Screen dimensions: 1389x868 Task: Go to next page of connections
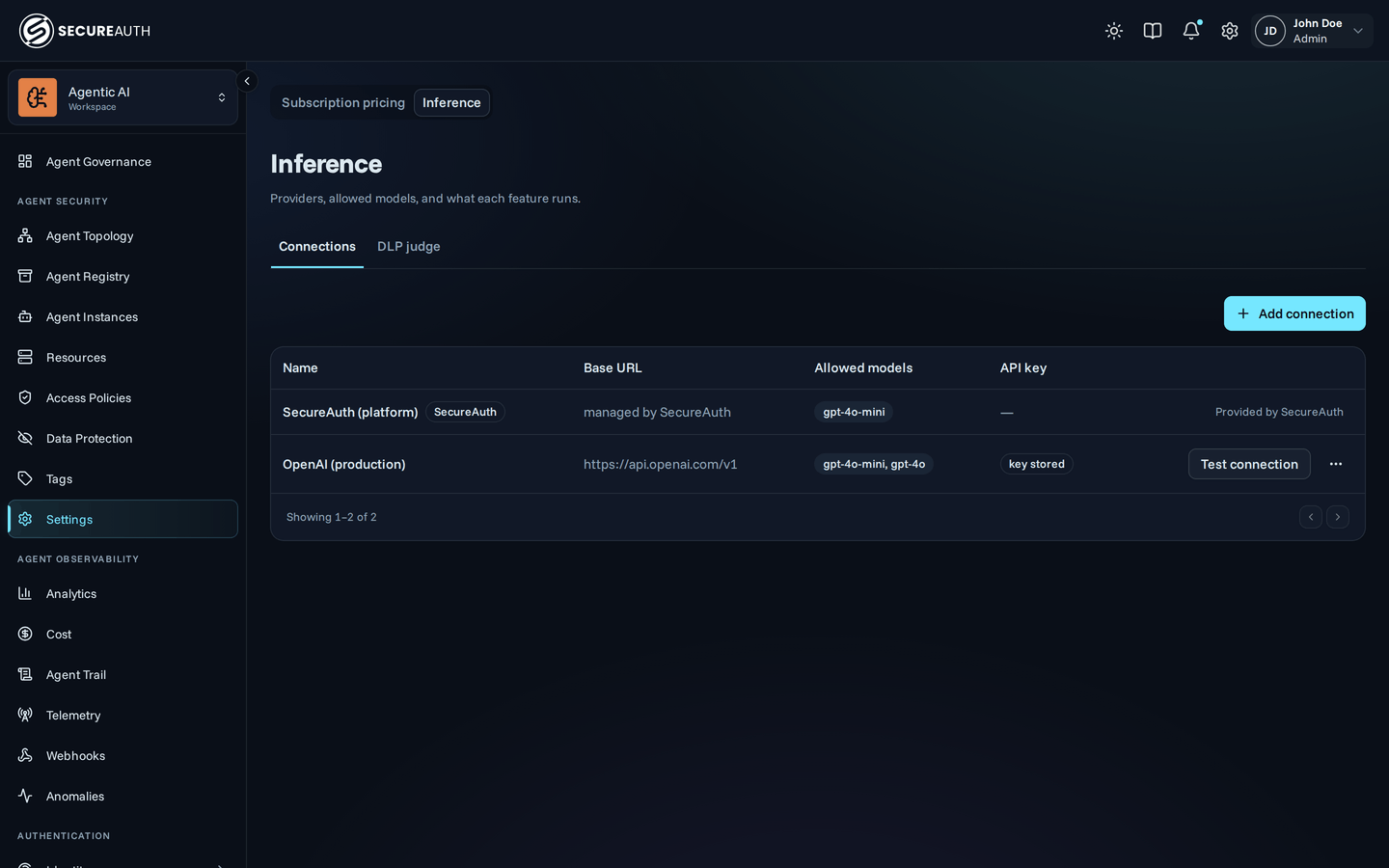(x=1338, y=517)
